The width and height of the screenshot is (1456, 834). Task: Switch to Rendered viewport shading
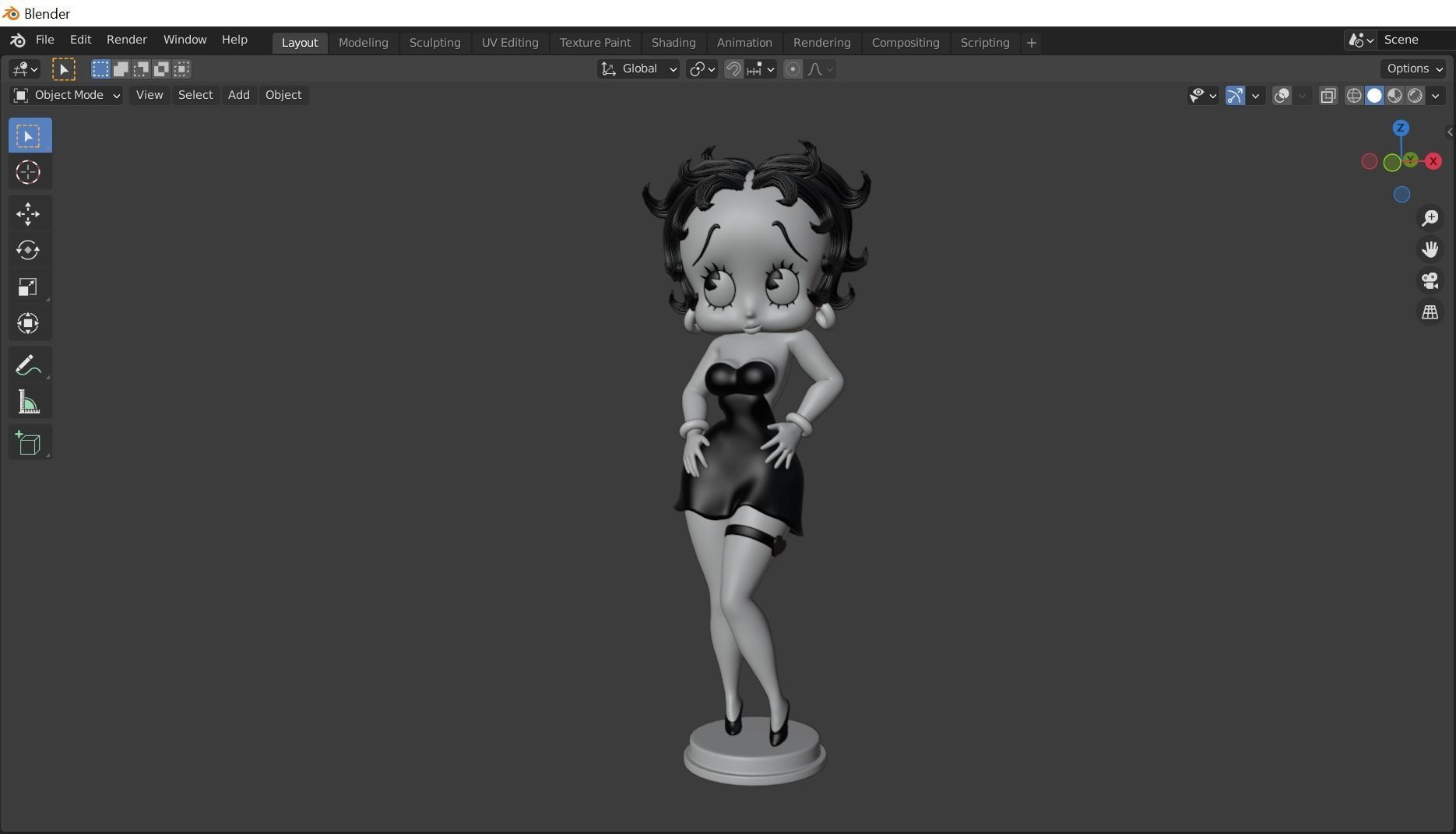point(1415,96)
